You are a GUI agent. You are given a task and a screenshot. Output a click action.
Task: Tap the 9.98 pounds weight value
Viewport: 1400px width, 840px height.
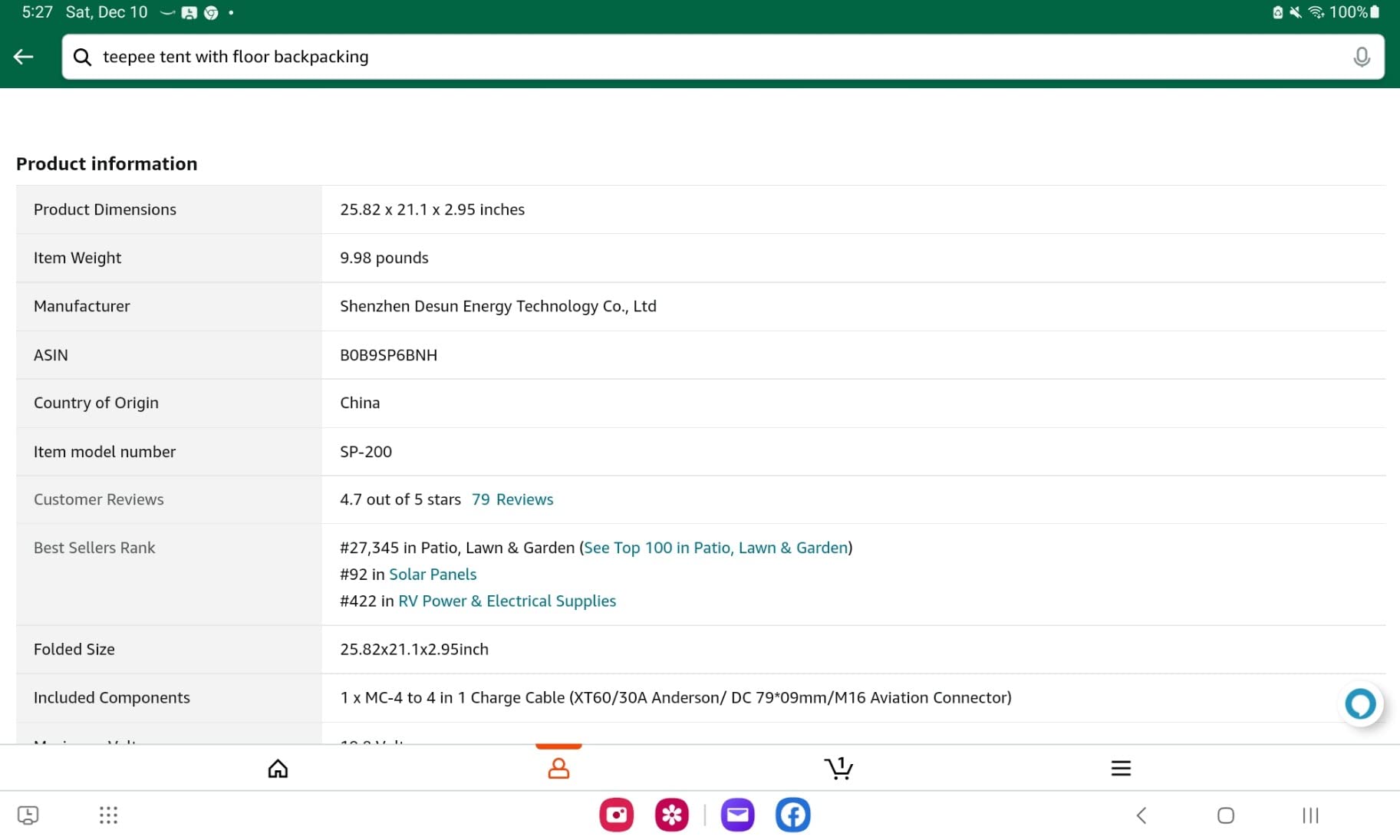(384, 258)
